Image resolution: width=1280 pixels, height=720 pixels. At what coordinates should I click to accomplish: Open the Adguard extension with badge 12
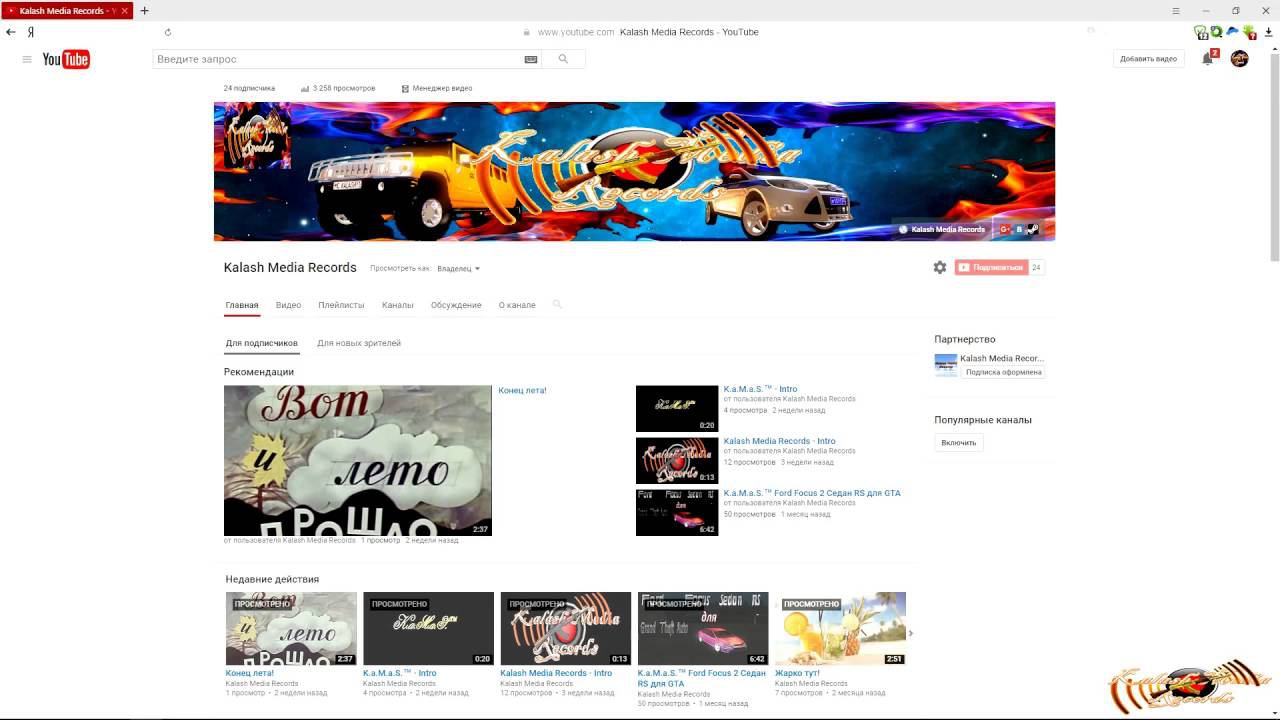[x=1201, y=32]
